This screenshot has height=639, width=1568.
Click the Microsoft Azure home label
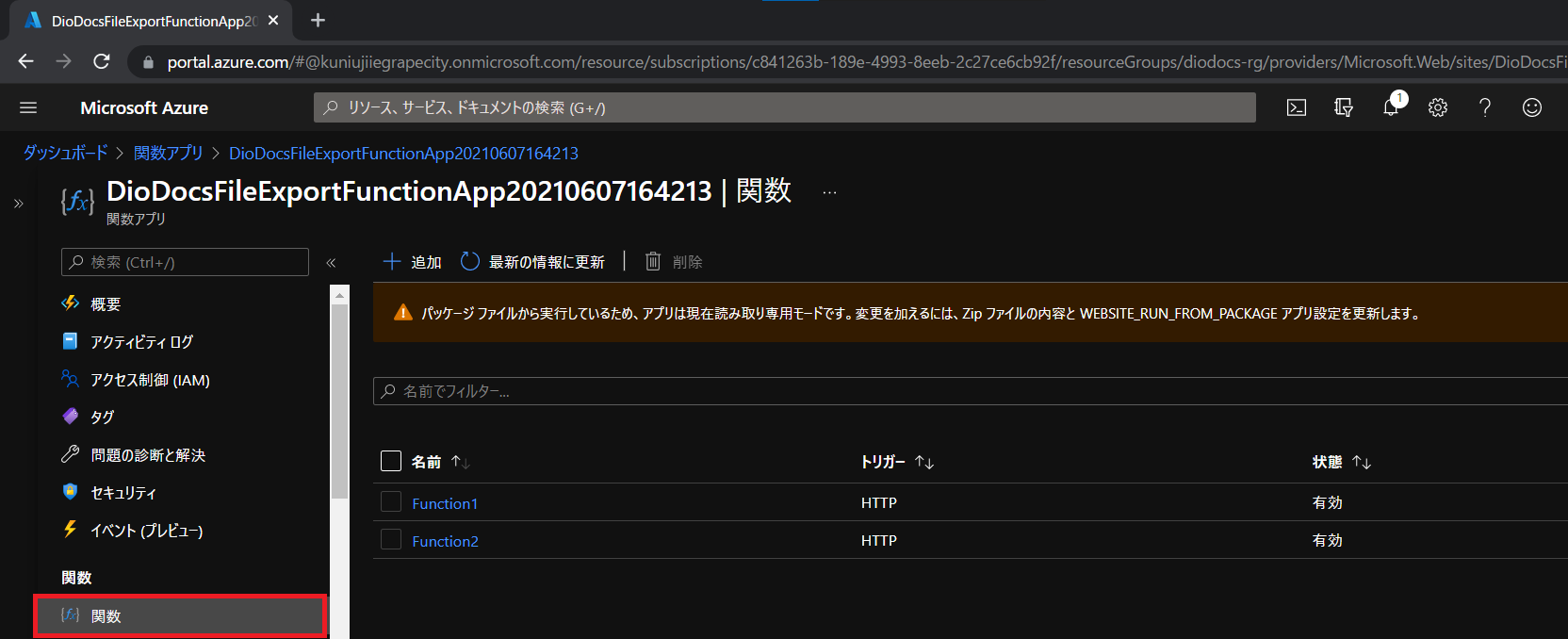[x=144, y=107]
